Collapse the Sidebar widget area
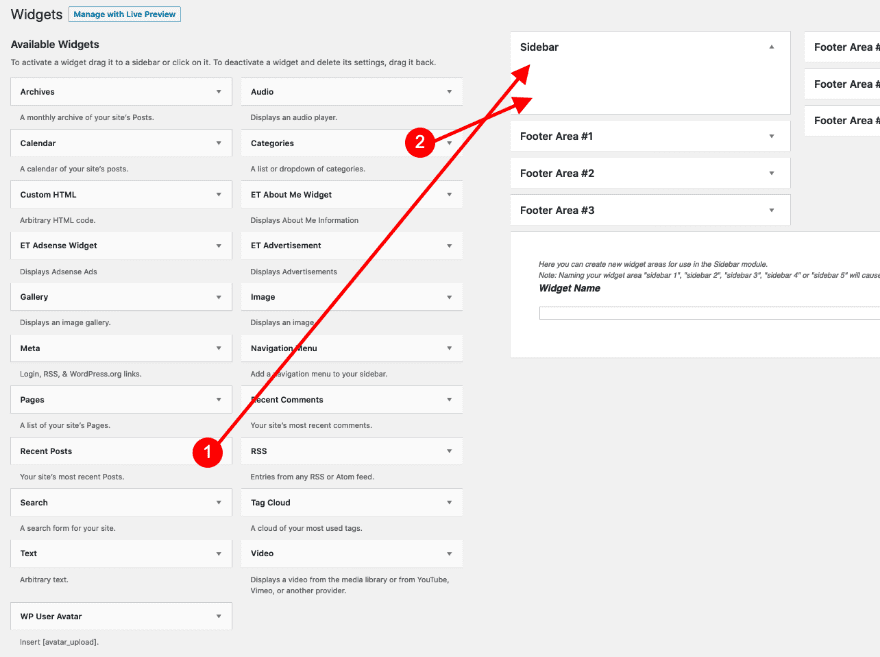Image resolution: width=880 pixels, height=657 pixels. coord(771,47)
